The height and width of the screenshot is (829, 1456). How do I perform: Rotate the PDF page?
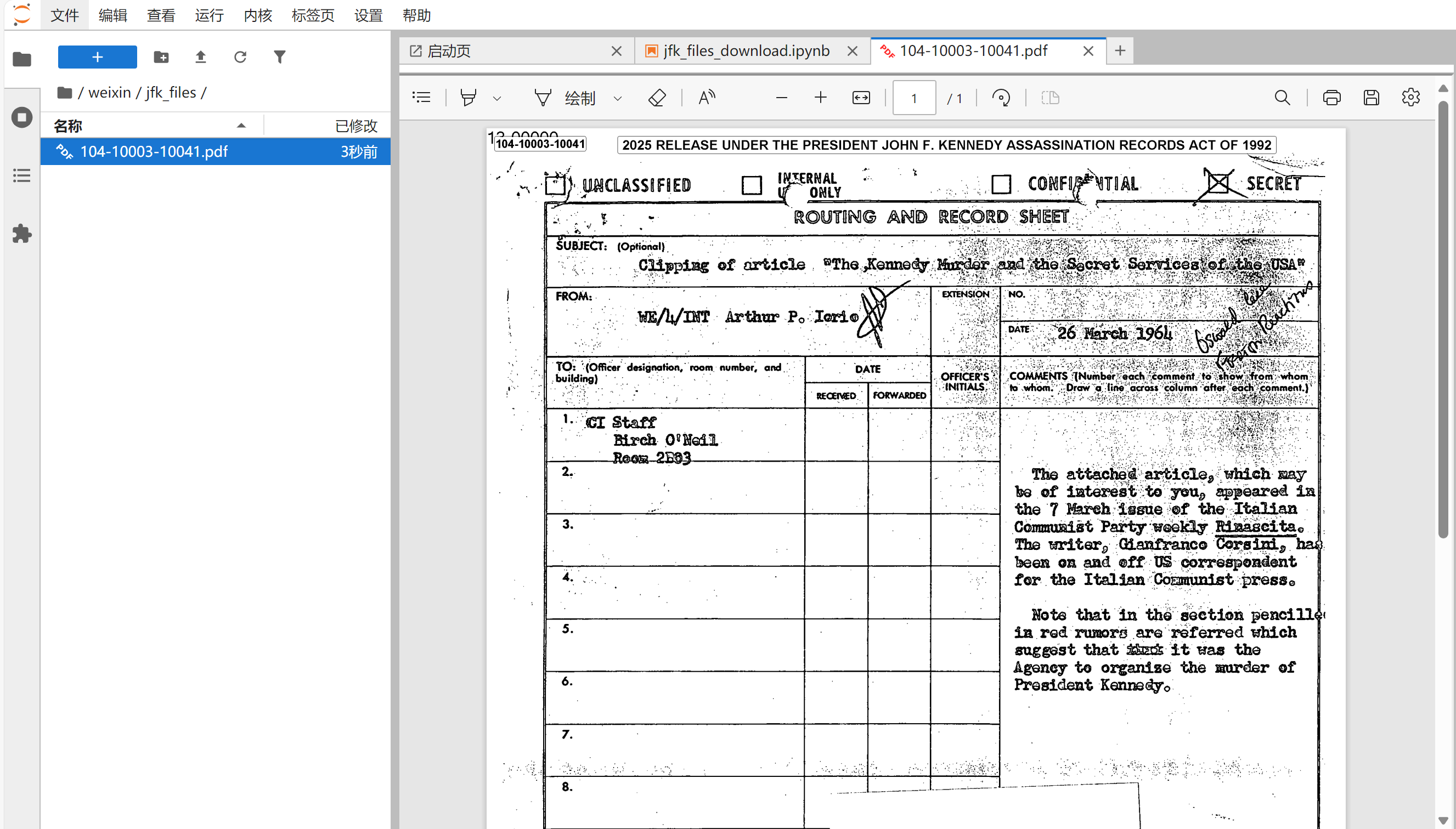[1001, 98]
